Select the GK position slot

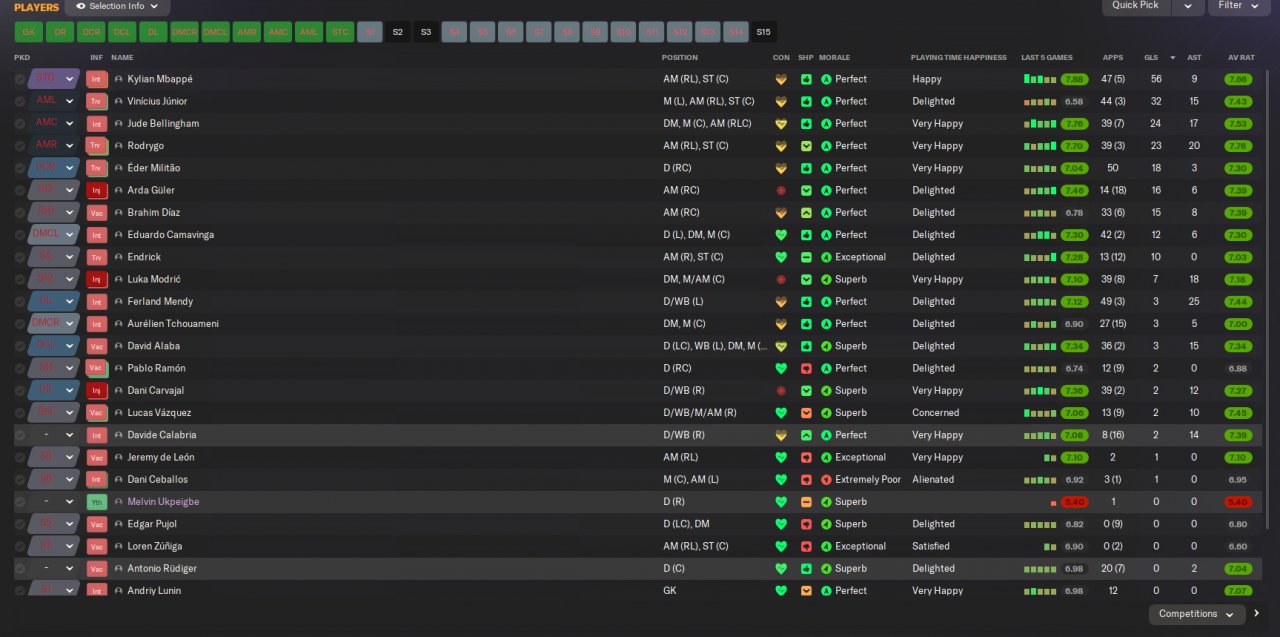click(x=28, y=32)
